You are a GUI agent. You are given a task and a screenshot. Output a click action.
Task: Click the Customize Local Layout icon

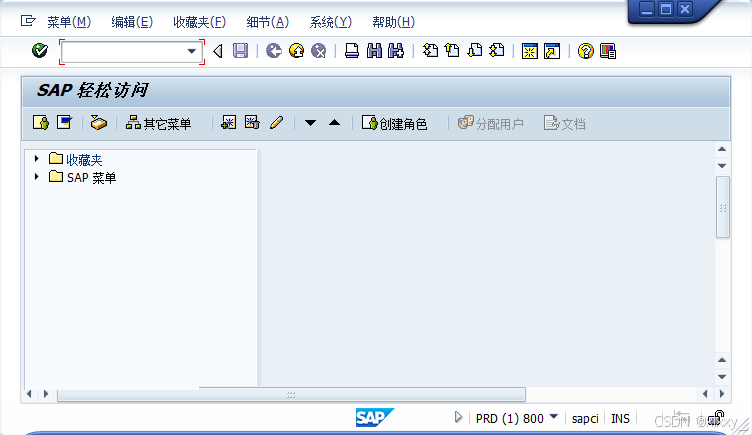(x=608, y=51)
